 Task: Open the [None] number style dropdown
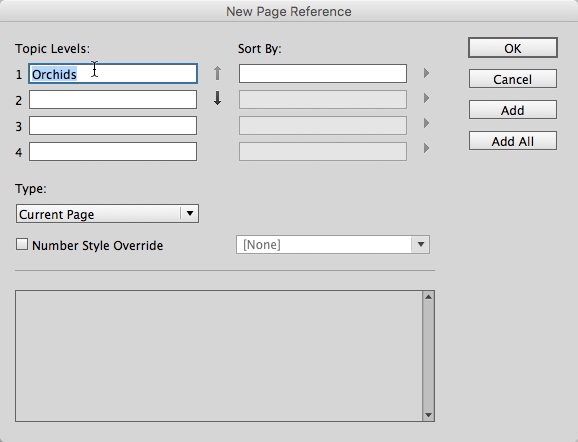(x=333, y=244)
